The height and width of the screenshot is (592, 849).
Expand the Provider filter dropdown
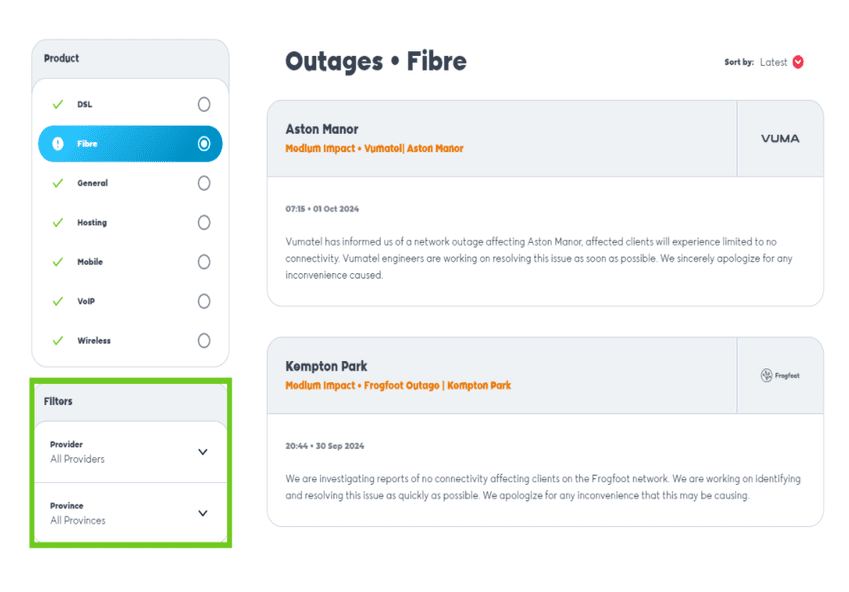coord(202,452)
